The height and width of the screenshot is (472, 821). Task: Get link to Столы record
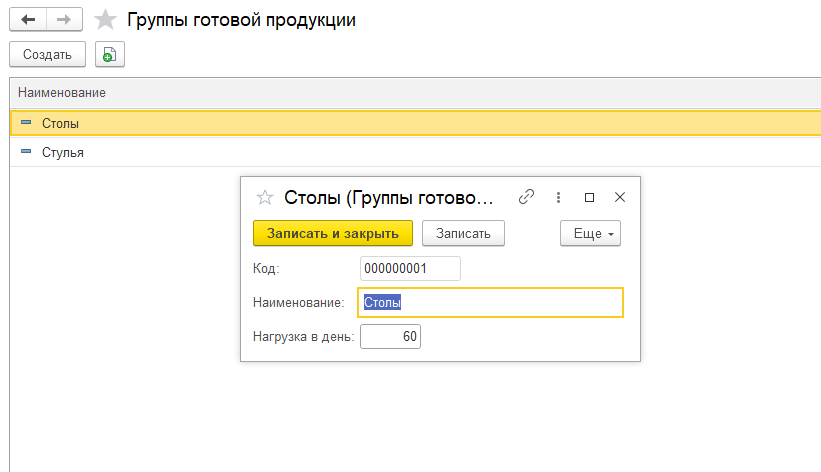[x=526, y=197]
